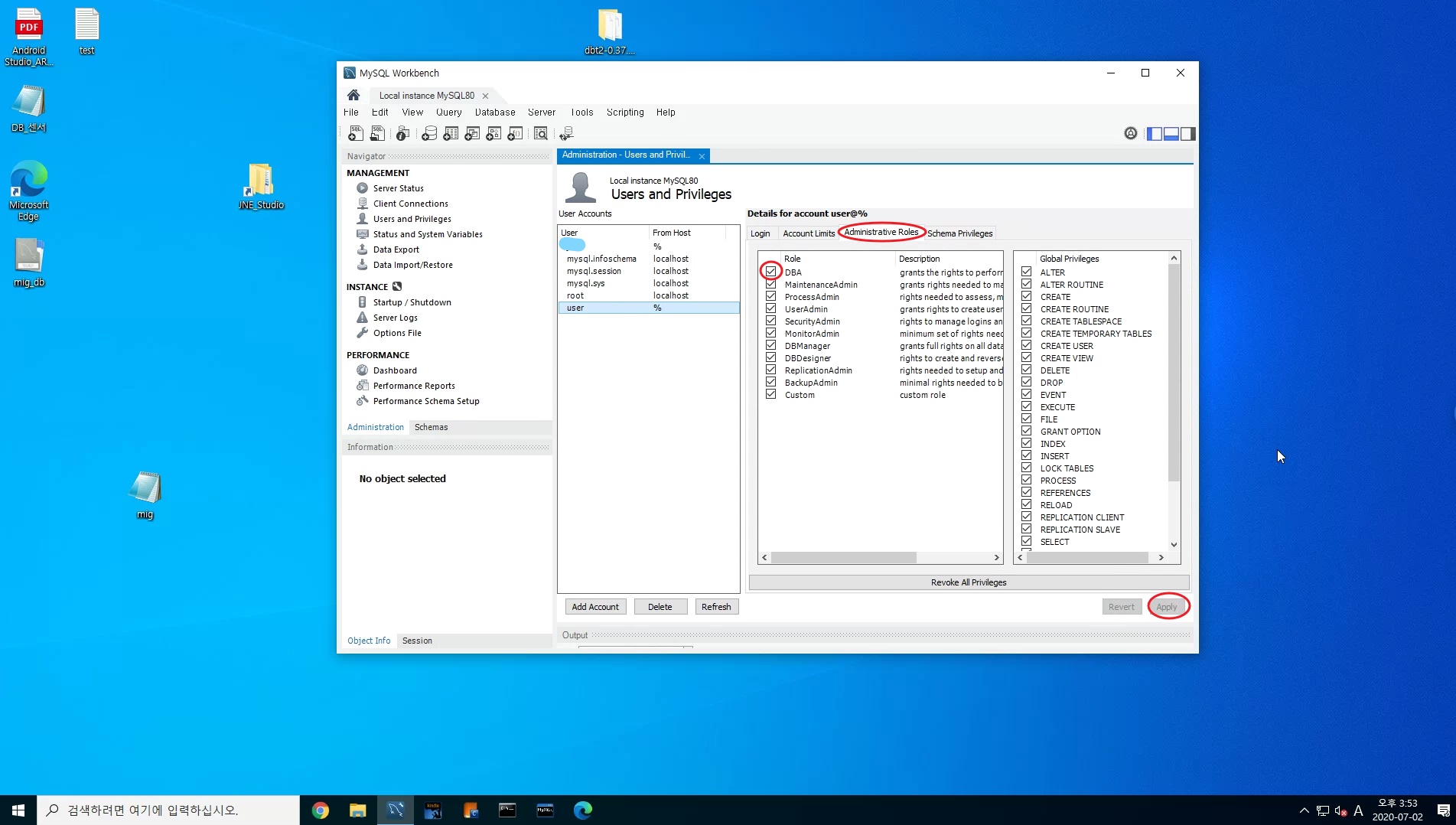Uncheck the ALTER global privilege
This screenshot has width=1456, height=825.
(x=1026, y=272)
